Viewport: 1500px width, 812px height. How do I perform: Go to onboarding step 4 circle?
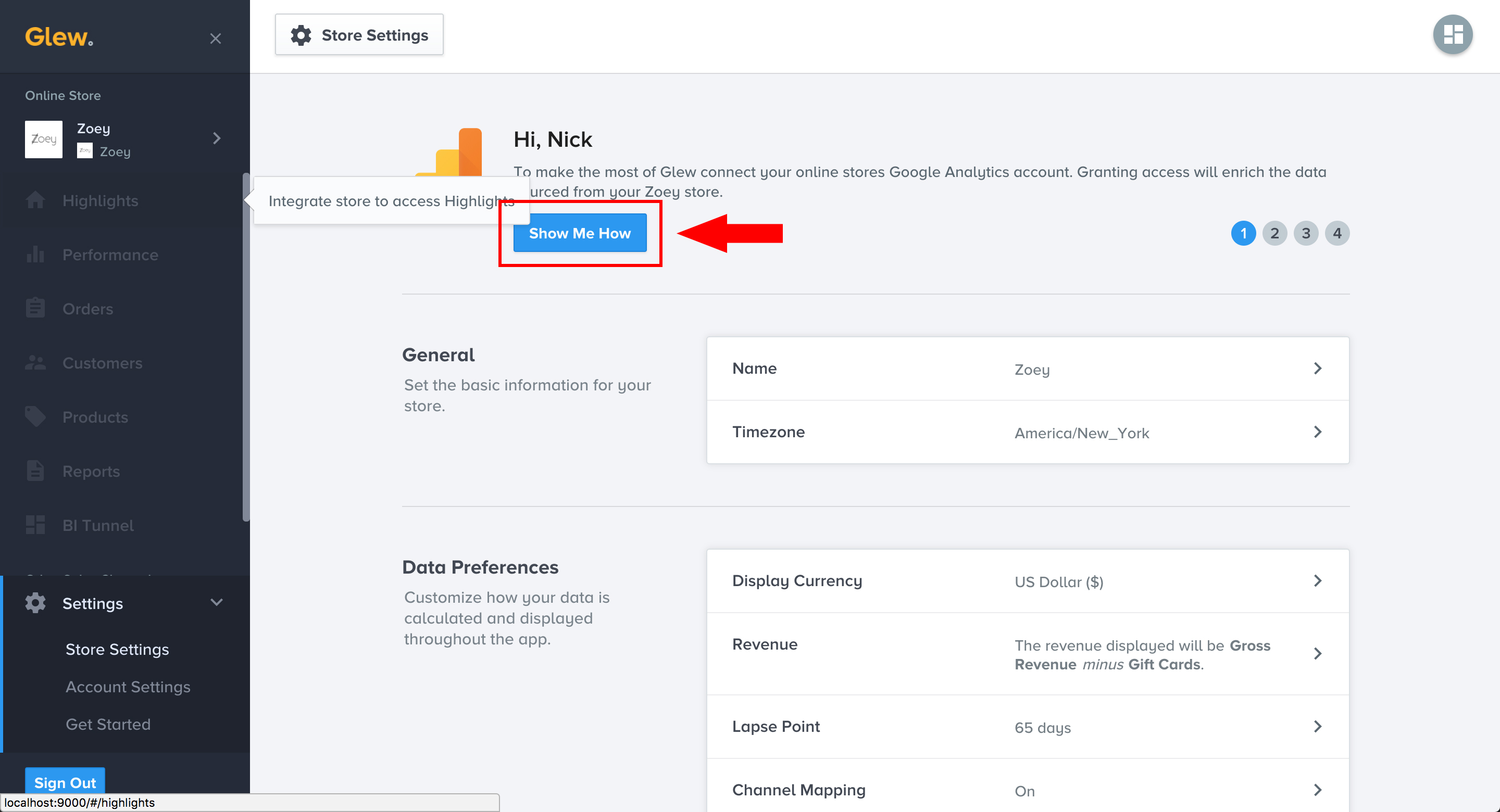click(1337, 233)
